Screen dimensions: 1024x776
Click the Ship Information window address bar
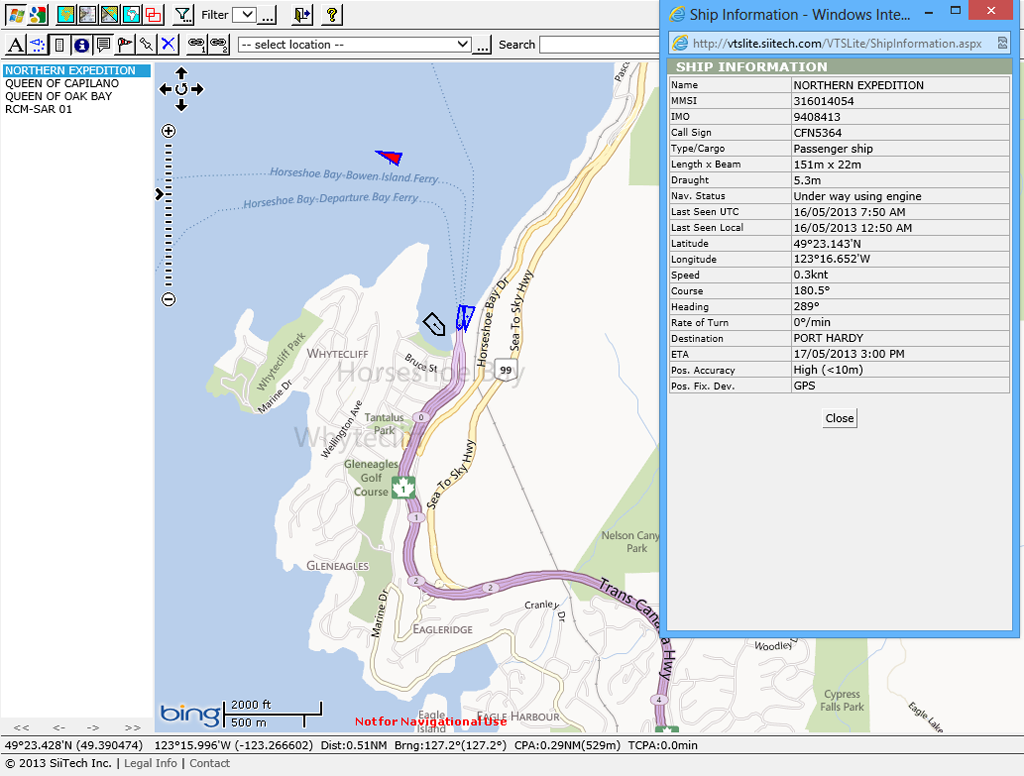click(x=837, y=44)
